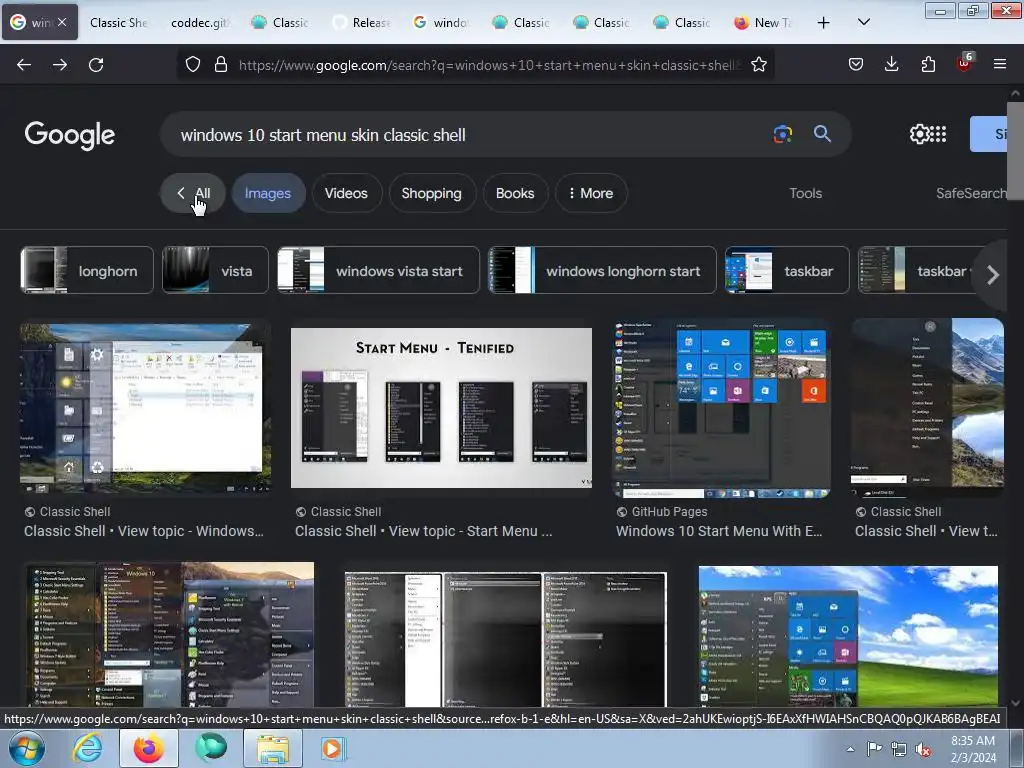Open the Windows XP Bliss wallpaper image result

[848, 636]
